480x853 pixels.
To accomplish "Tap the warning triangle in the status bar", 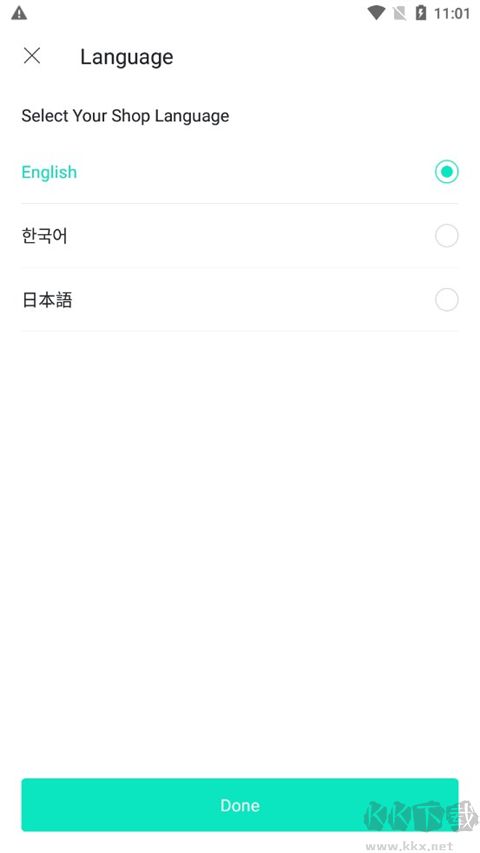I will coord(19,13).
